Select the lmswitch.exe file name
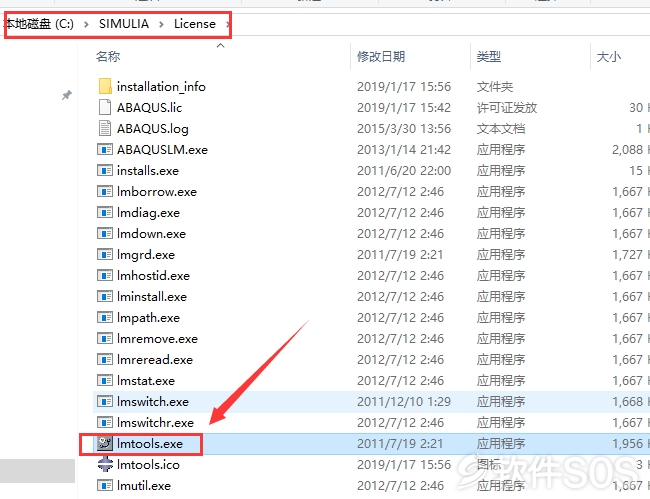650x499 pixels. (153, 402)
